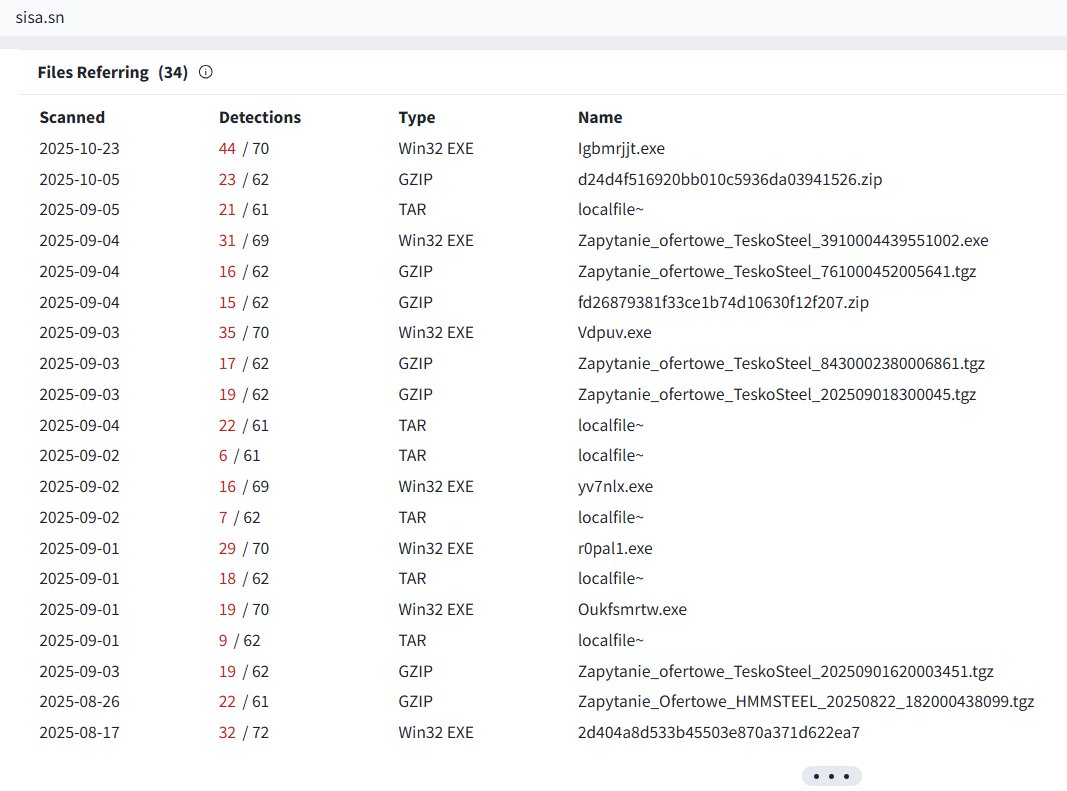Click the 44 / 70 detection score
1067x791 pixels.
click(x=244, y=148)
